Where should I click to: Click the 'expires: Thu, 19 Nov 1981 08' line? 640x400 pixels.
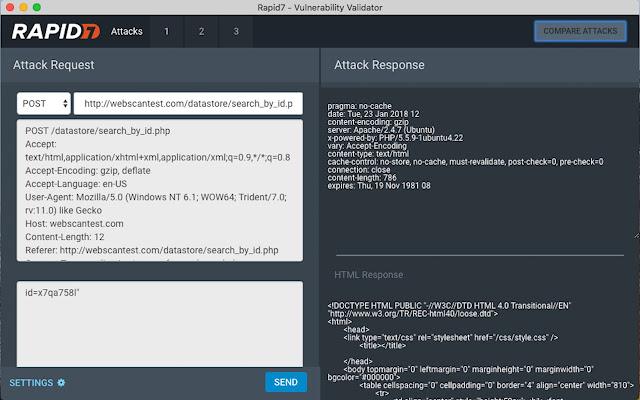click(379, 186)
